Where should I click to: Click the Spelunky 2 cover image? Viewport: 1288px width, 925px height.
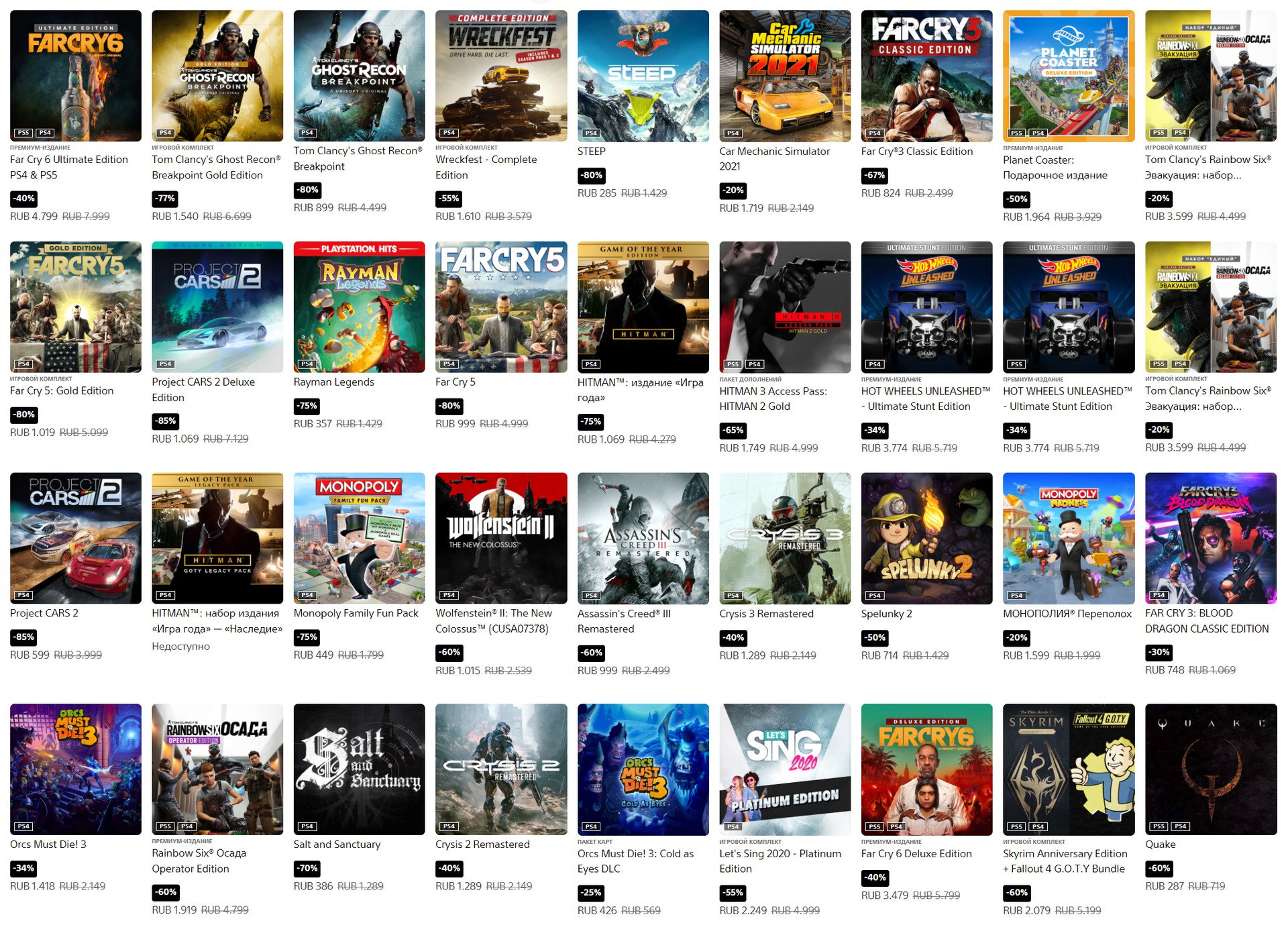[x=926, y=538]
